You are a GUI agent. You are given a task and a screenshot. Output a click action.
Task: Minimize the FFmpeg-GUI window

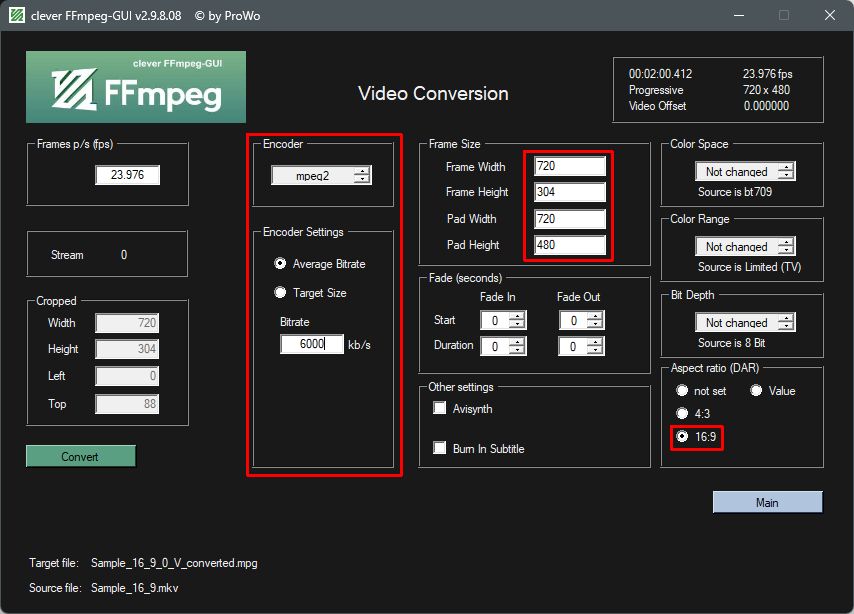pyautogui.click(x=739, y=15)
